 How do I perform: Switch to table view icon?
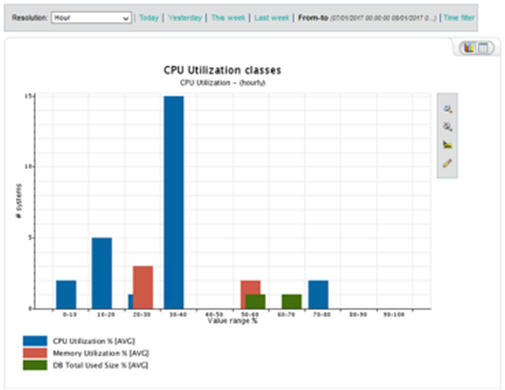pos(483,48)
